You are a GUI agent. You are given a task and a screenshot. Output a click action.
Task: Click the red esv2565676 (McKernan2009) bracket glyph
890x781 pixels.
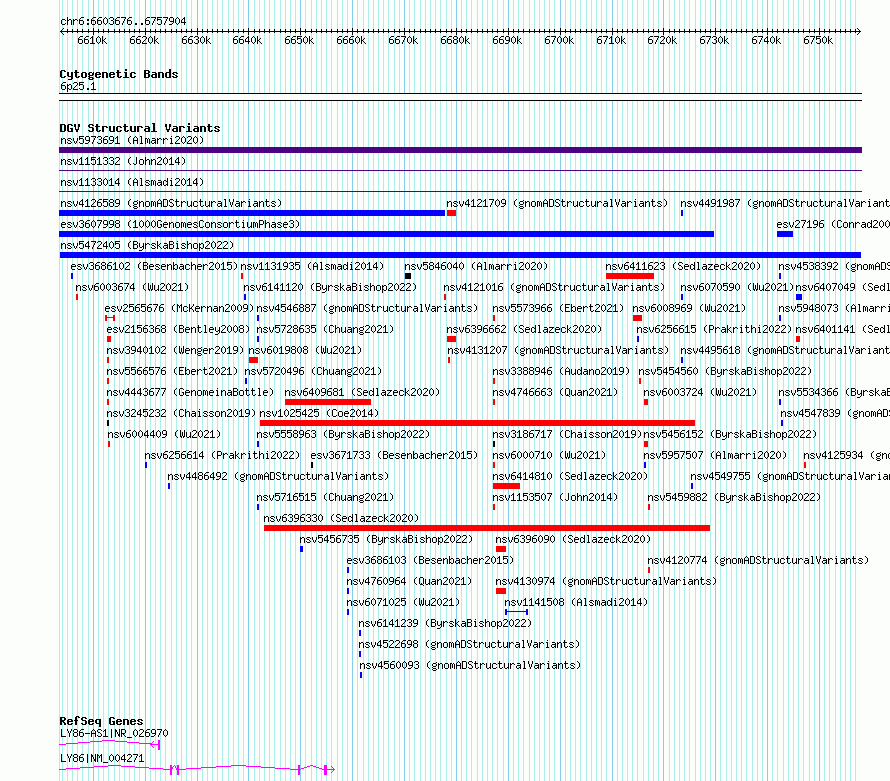click(110, 318)
